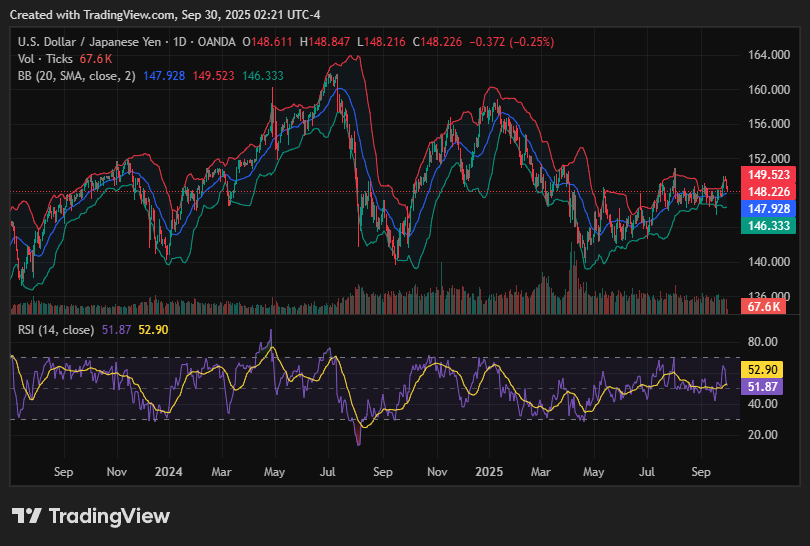
Task: Click the yellow 52.90 RSI axis label
Action: [766, 369]
